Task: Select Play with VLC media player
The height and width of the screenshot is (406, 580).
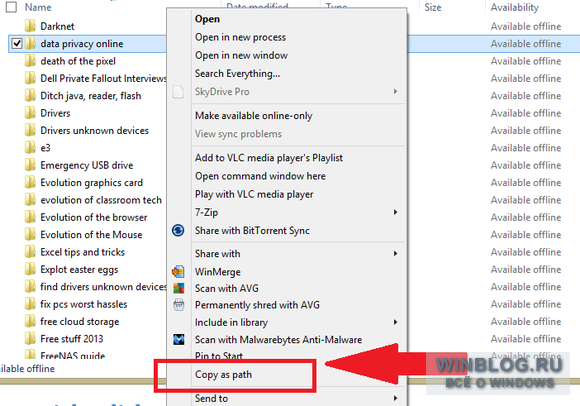Action: [254, 194]
